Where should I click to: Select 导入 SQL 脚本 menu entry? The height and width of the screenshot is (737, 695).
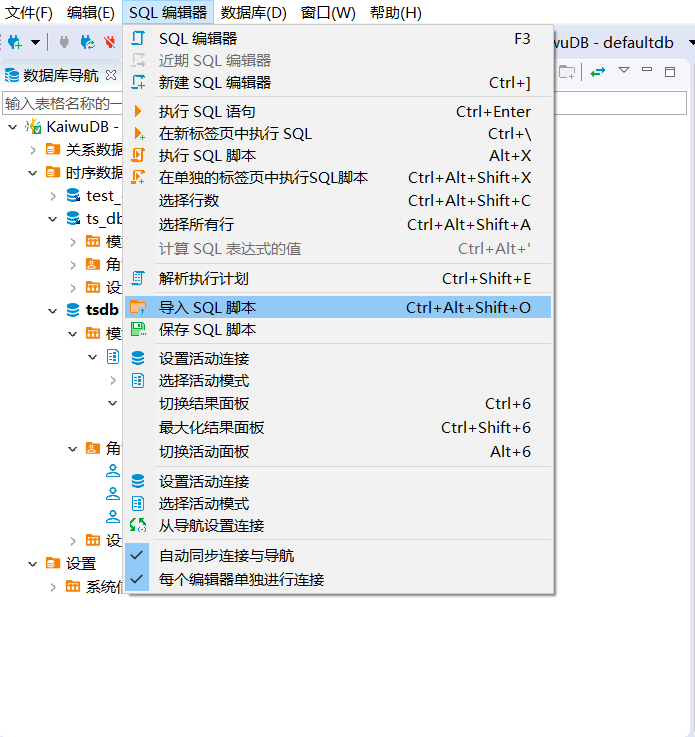[x=207, y=307]
